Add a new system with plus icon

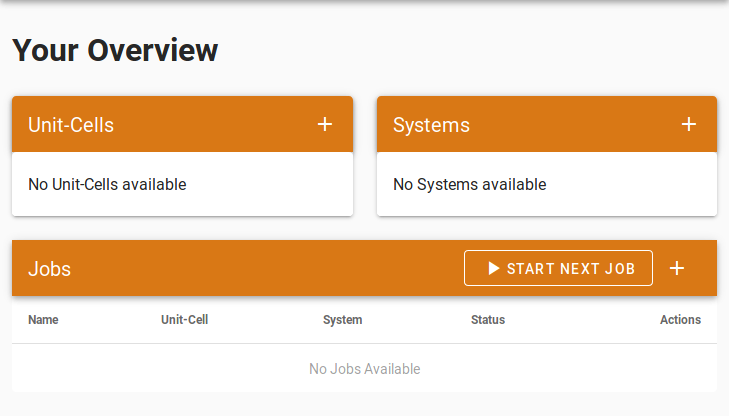coord(689,125)
